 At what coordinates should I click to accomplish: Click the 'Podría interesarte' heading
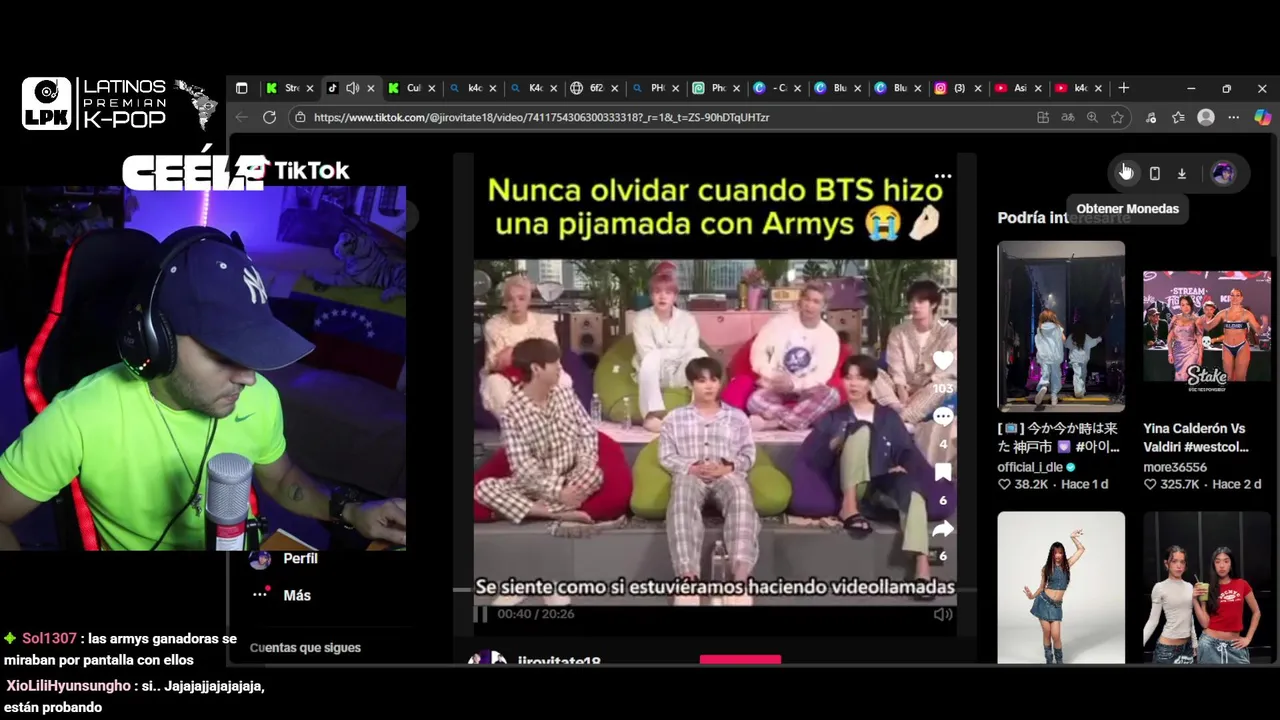(x=1064, y=218)
